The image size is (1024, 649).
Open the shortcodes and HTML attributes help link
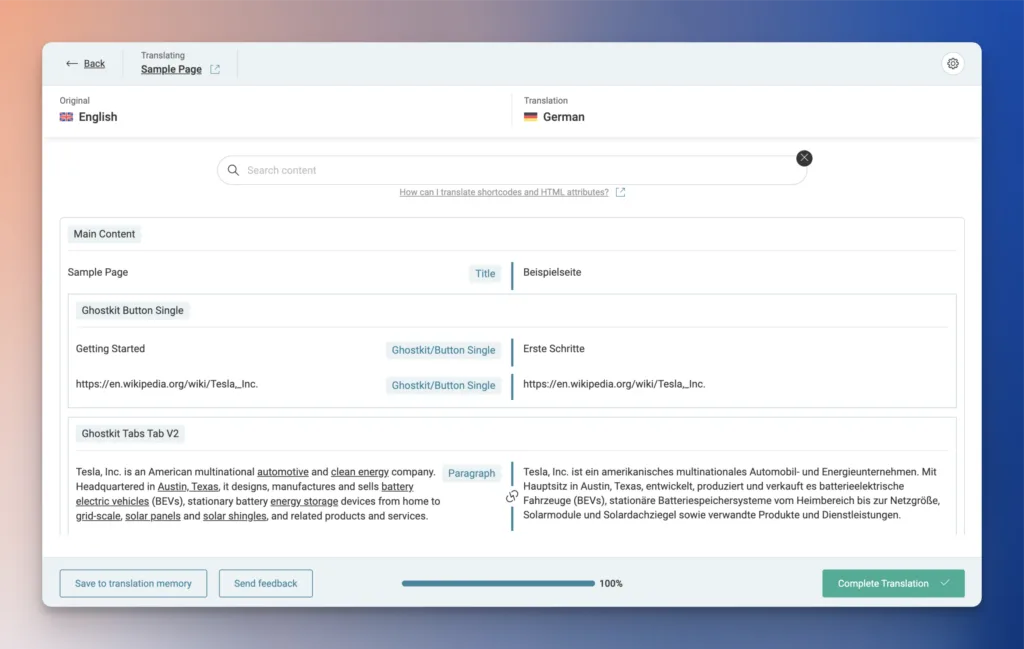[503, 192]
